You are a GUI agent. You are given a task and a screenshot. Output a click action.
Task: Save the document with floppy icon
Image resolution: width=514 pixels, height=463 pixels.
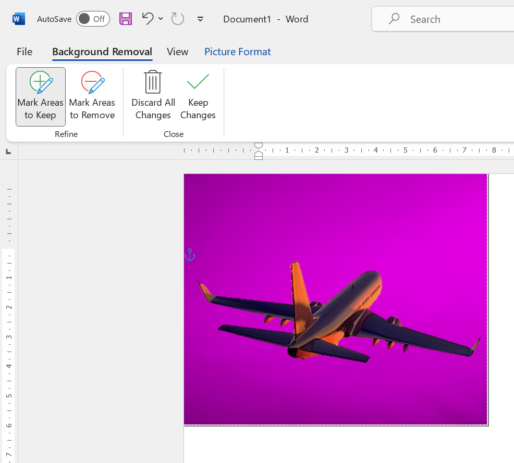click(x=125, y=19)
